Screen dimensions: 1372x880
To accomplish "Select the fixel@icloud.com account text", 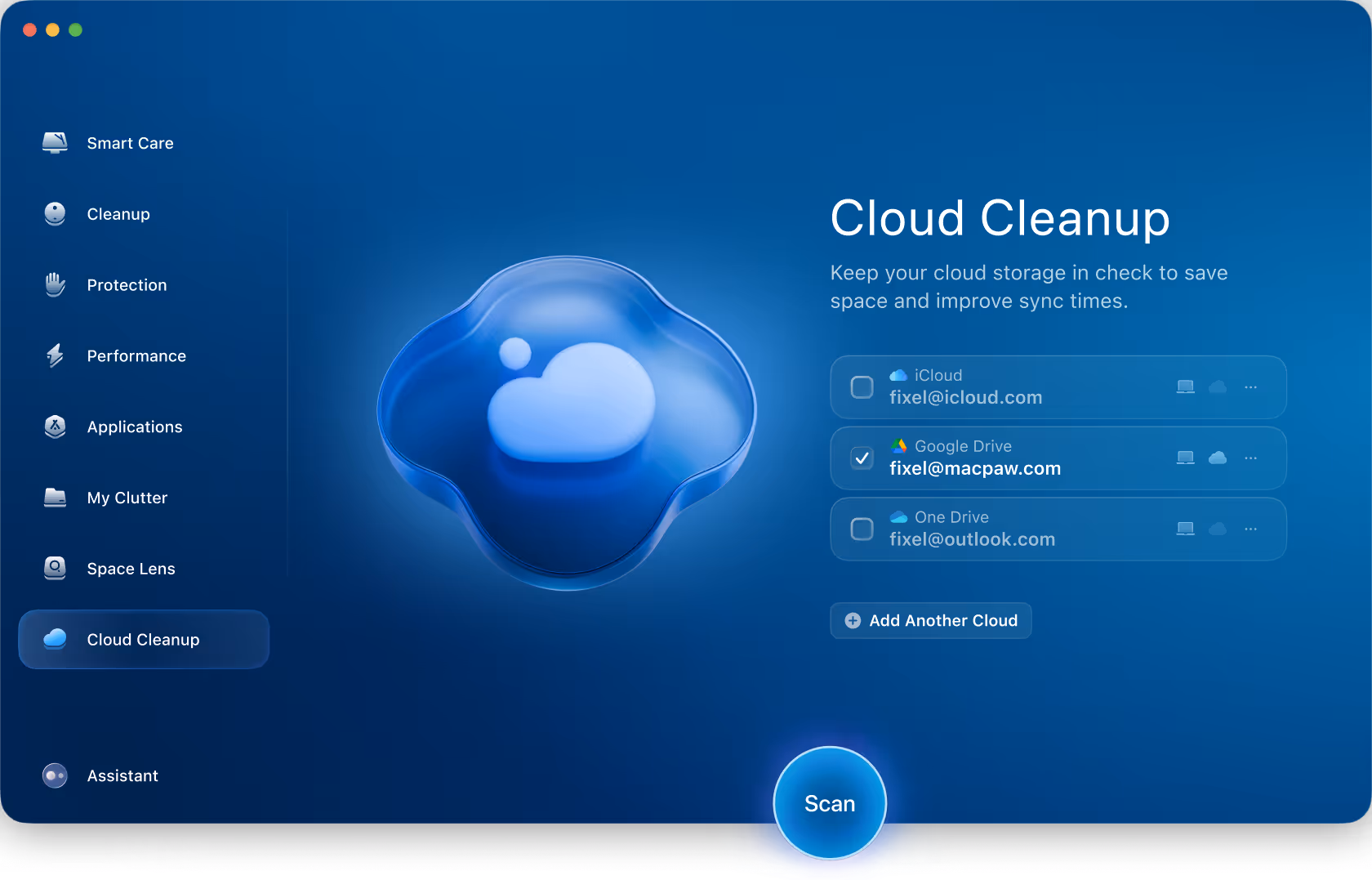I will coord(966,398).
